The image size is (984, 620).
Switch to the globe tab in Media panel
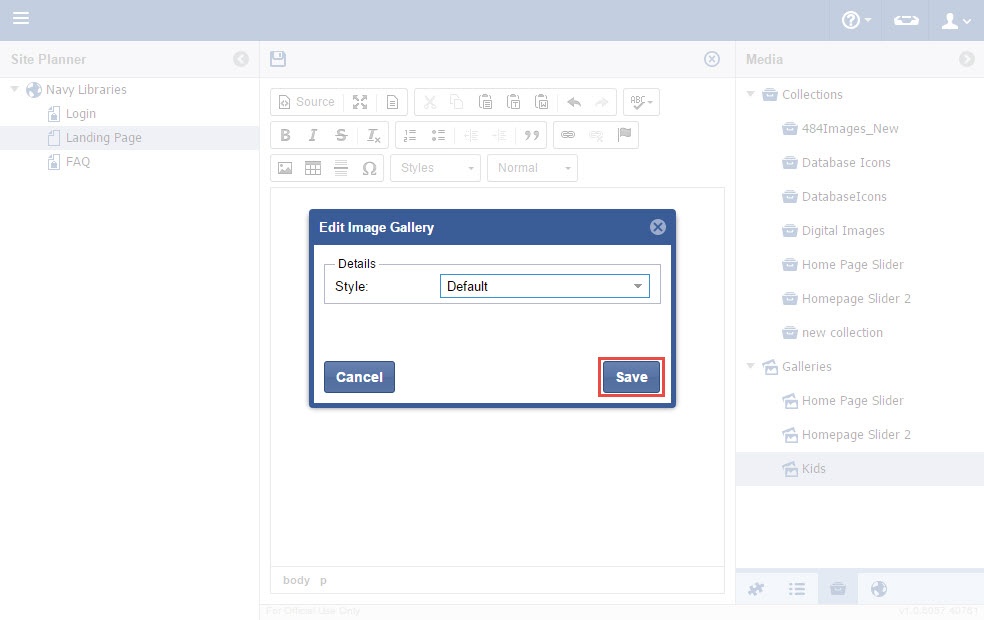[x=879, y=589]
